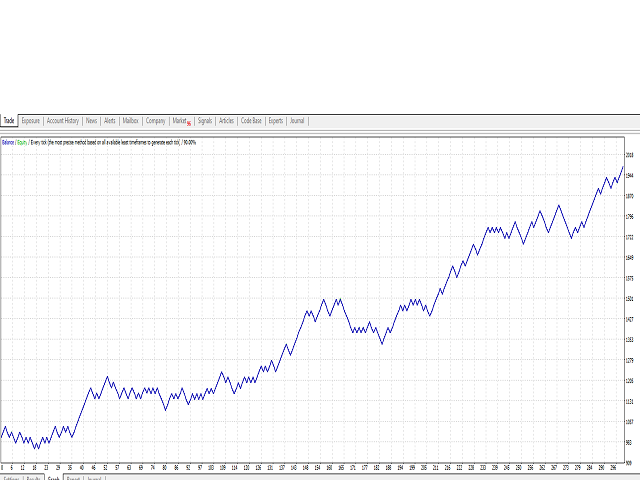Show the Mailbox tab

coord(131,120)
